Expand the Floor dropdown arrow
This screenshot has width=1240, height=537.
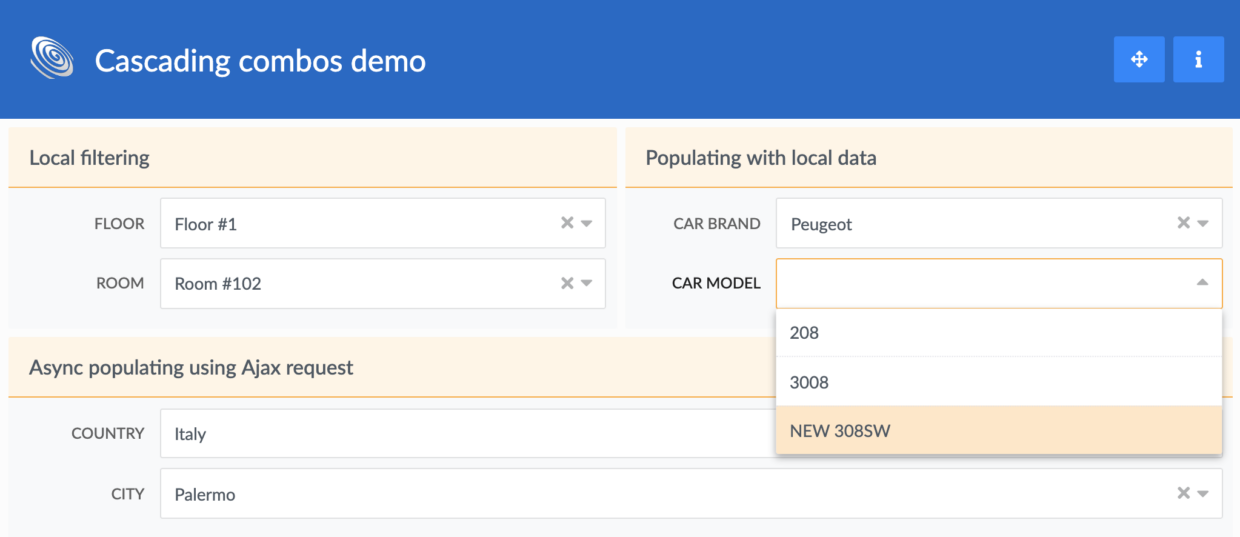tap(587, 223)
